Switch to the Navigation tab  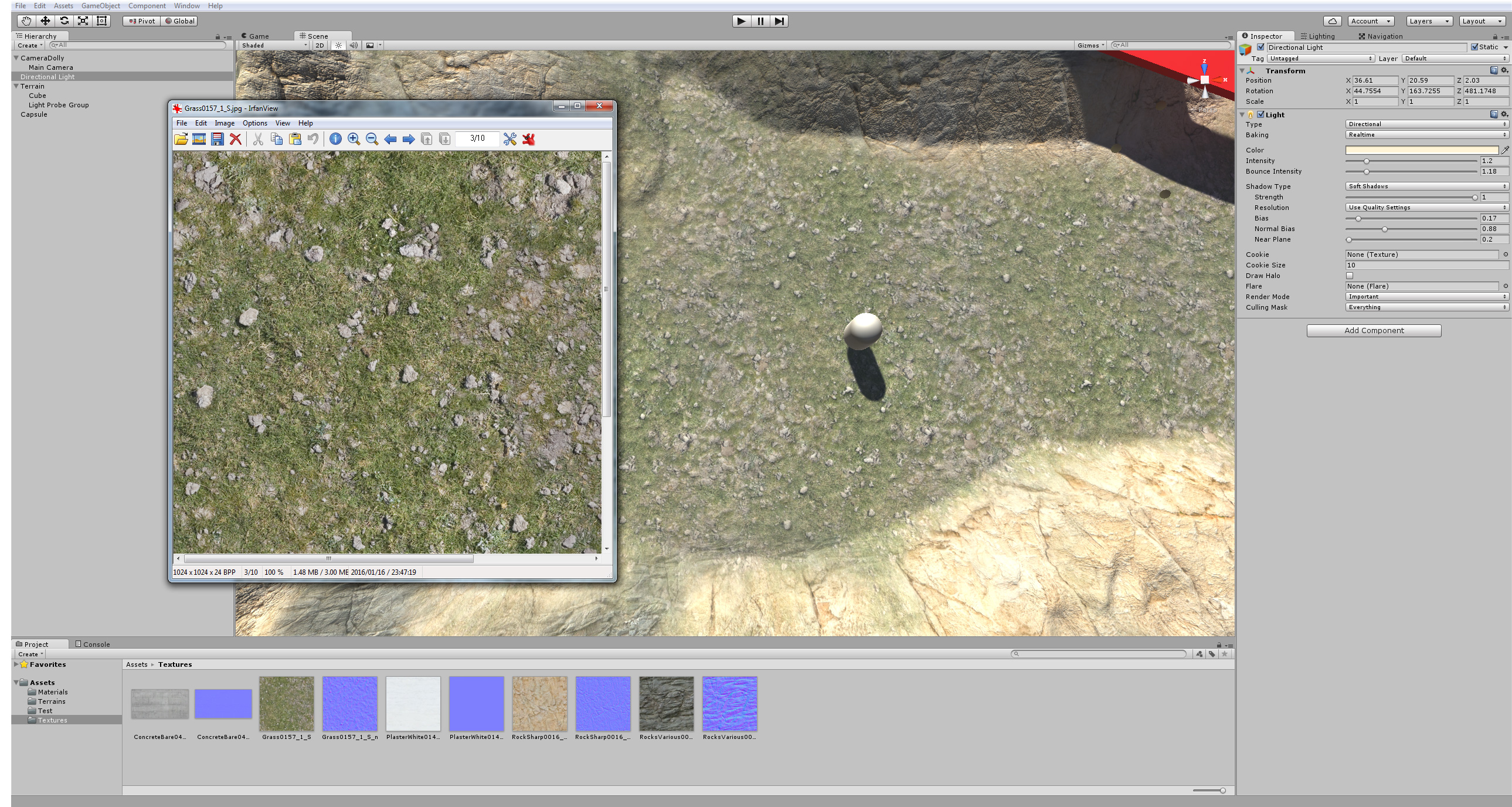1380,36
